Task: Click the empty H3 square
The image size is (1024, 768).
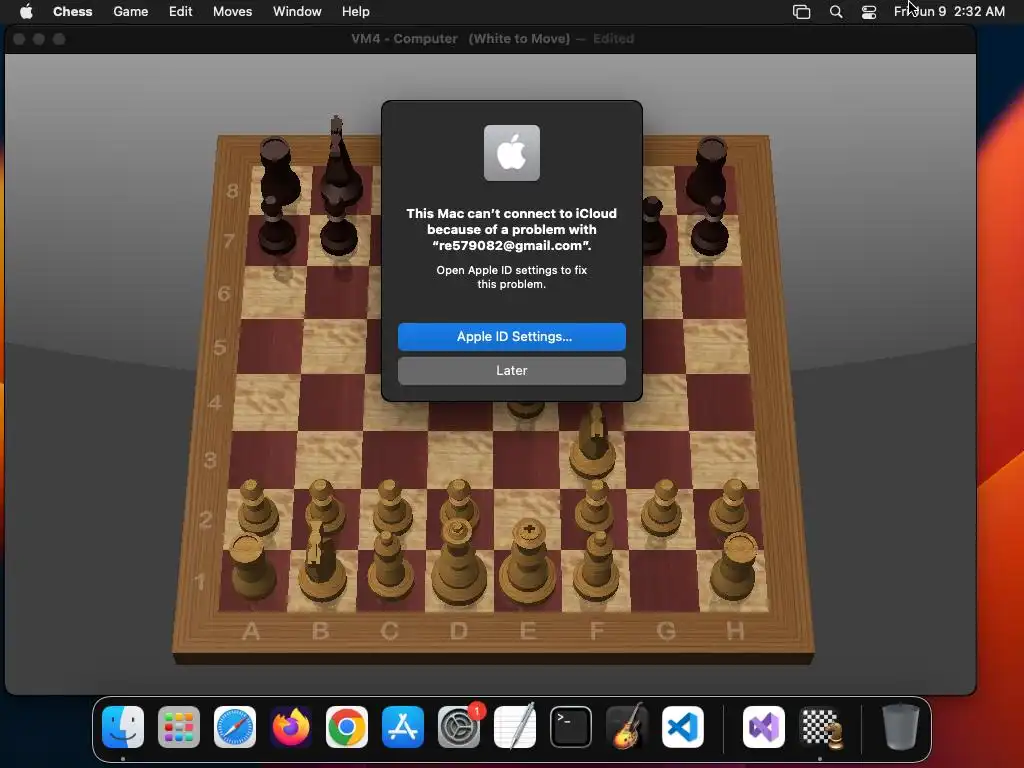Action: click(x=724, y=459)
